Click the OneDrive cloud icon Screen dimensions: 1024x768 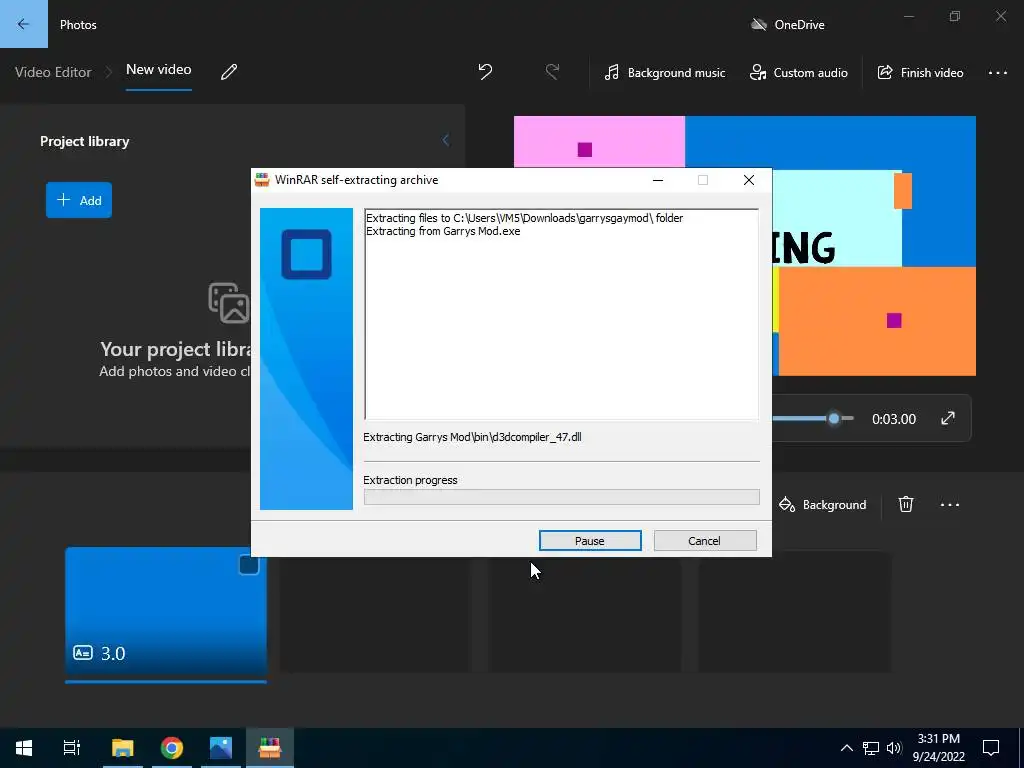click(x=758, y=25)
